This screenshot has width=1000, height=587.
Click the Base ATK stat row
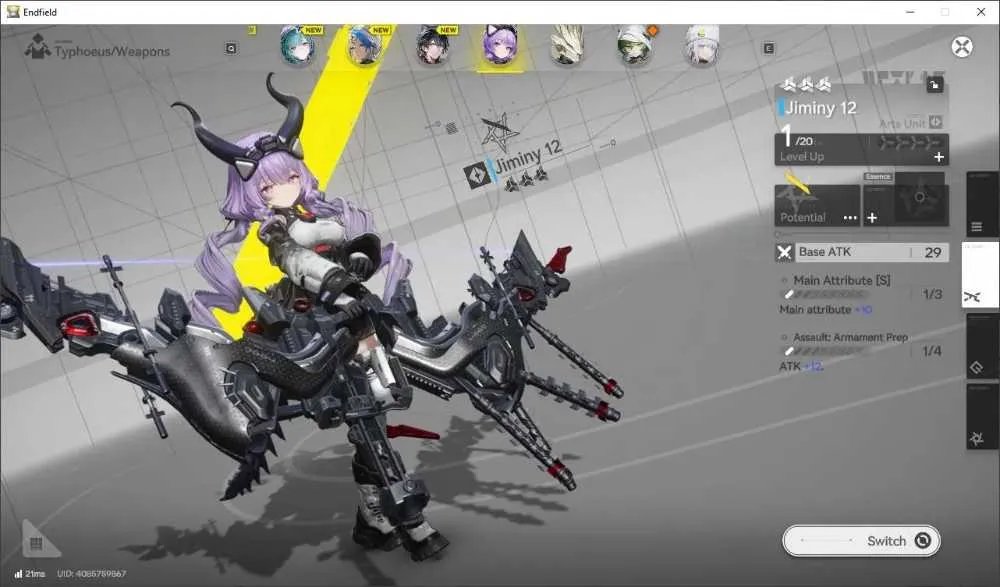click(x=862, y=252)
